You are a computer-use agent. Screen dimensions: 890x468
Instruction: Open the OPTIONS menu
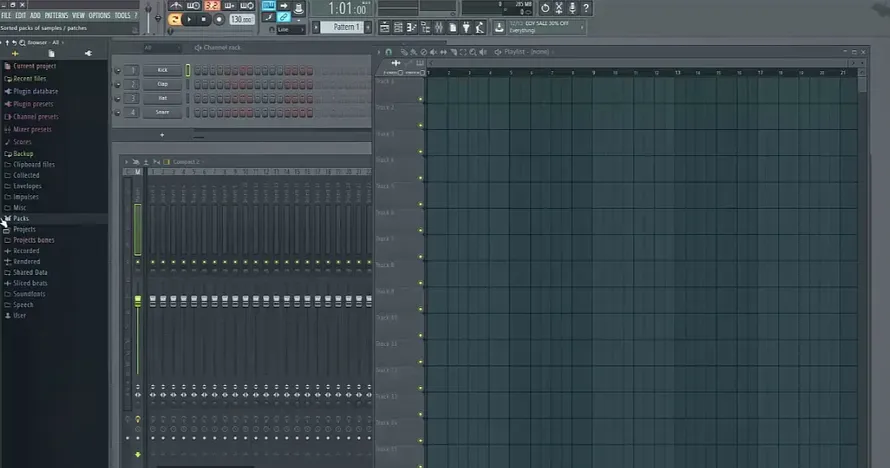point(99,15)
